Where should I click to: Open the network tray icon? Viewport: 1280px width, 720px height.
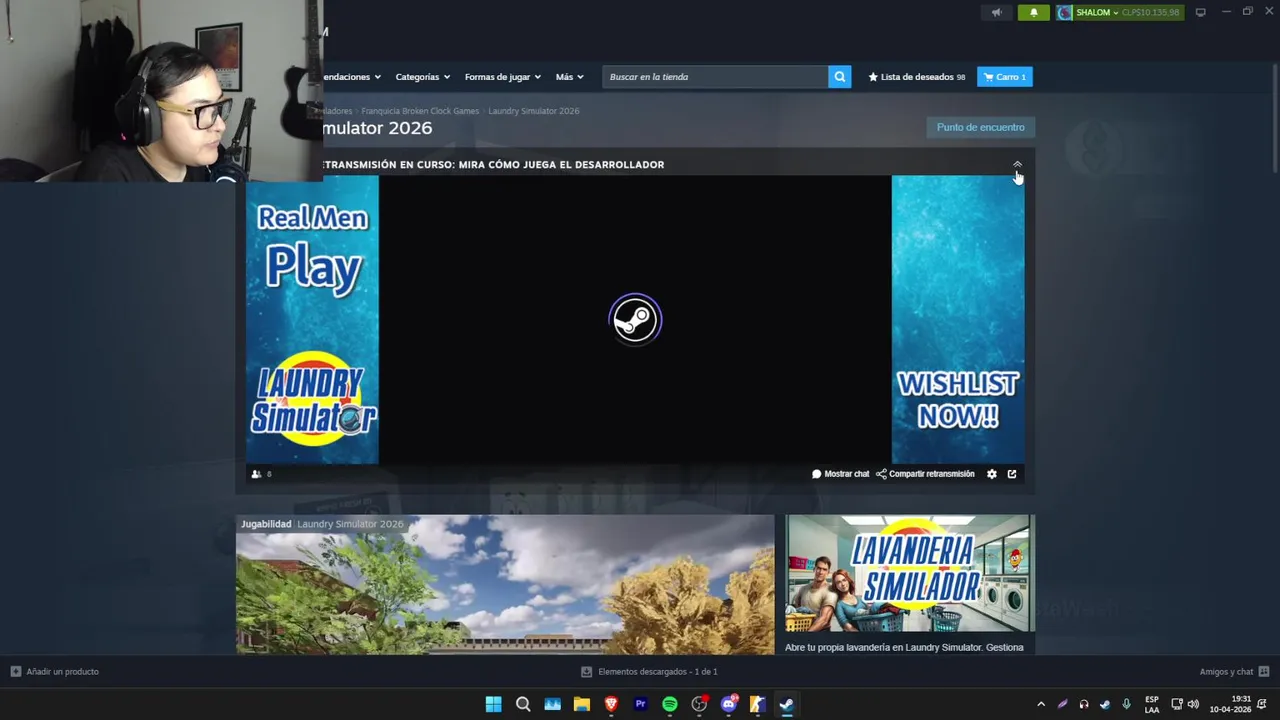pos(1177,704)
